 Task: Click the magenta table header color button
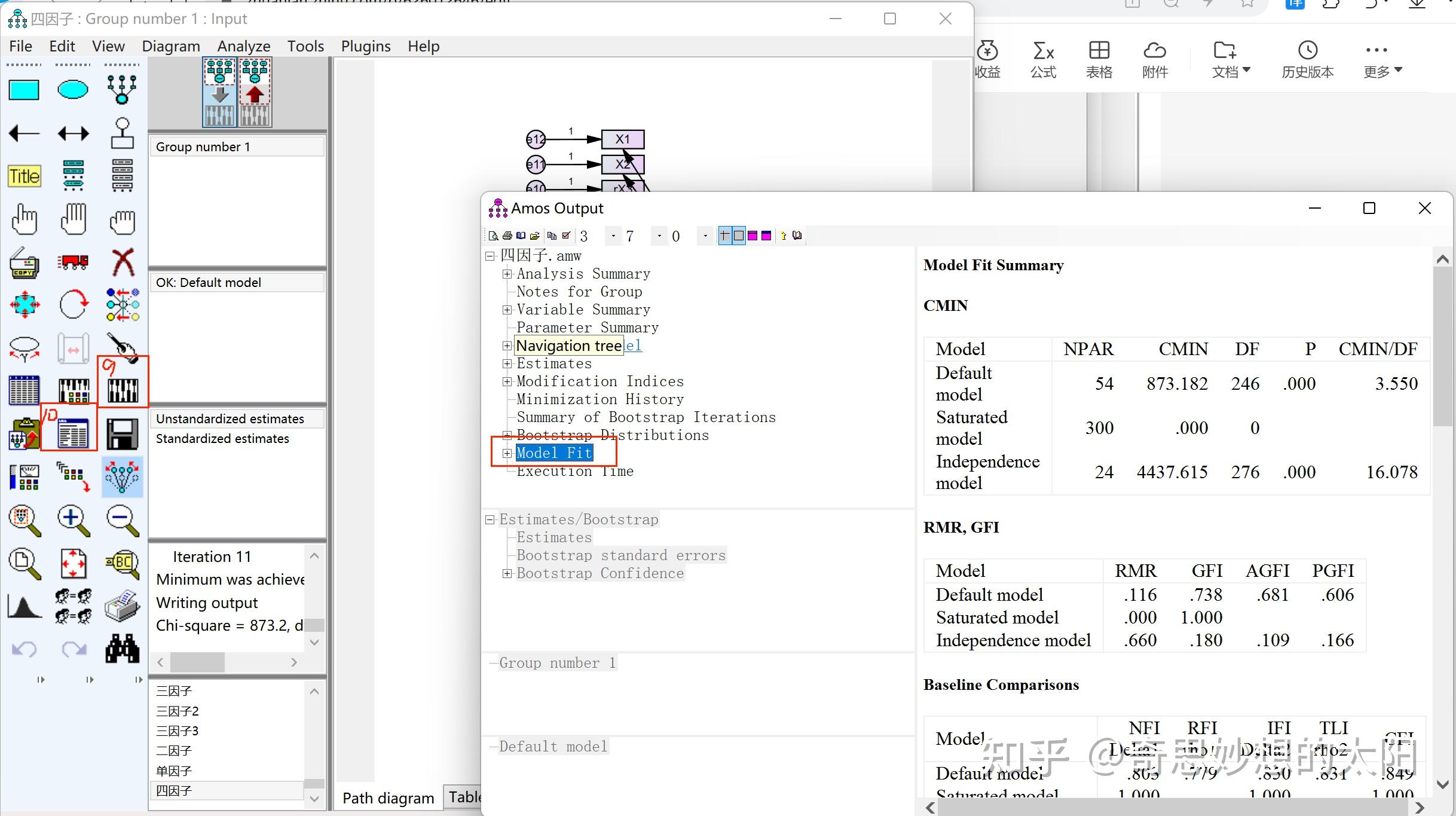(x=753, y=236)
